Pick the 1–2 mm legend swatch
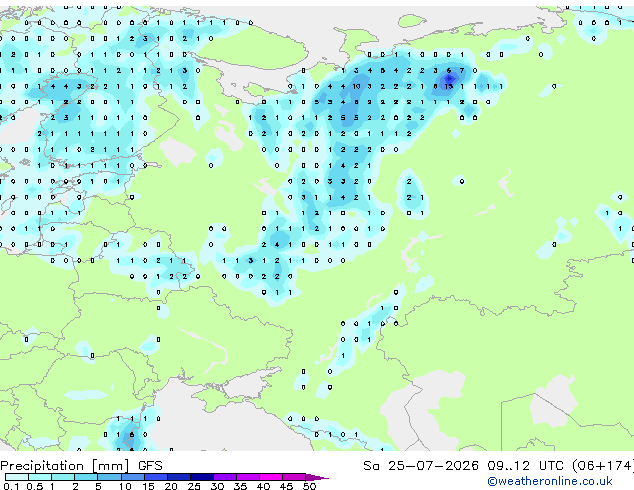Image resolution: width=634 pixels, height=490 pixels. [63, 477]
